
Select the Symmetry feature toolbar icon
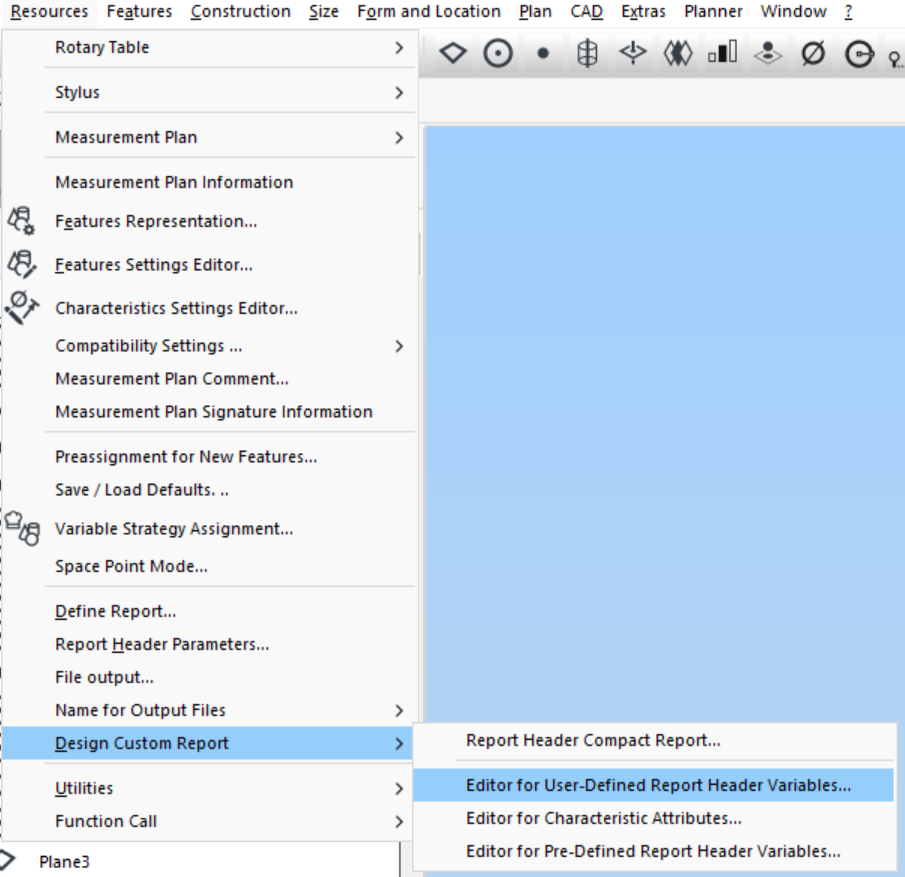coord(678,54)
